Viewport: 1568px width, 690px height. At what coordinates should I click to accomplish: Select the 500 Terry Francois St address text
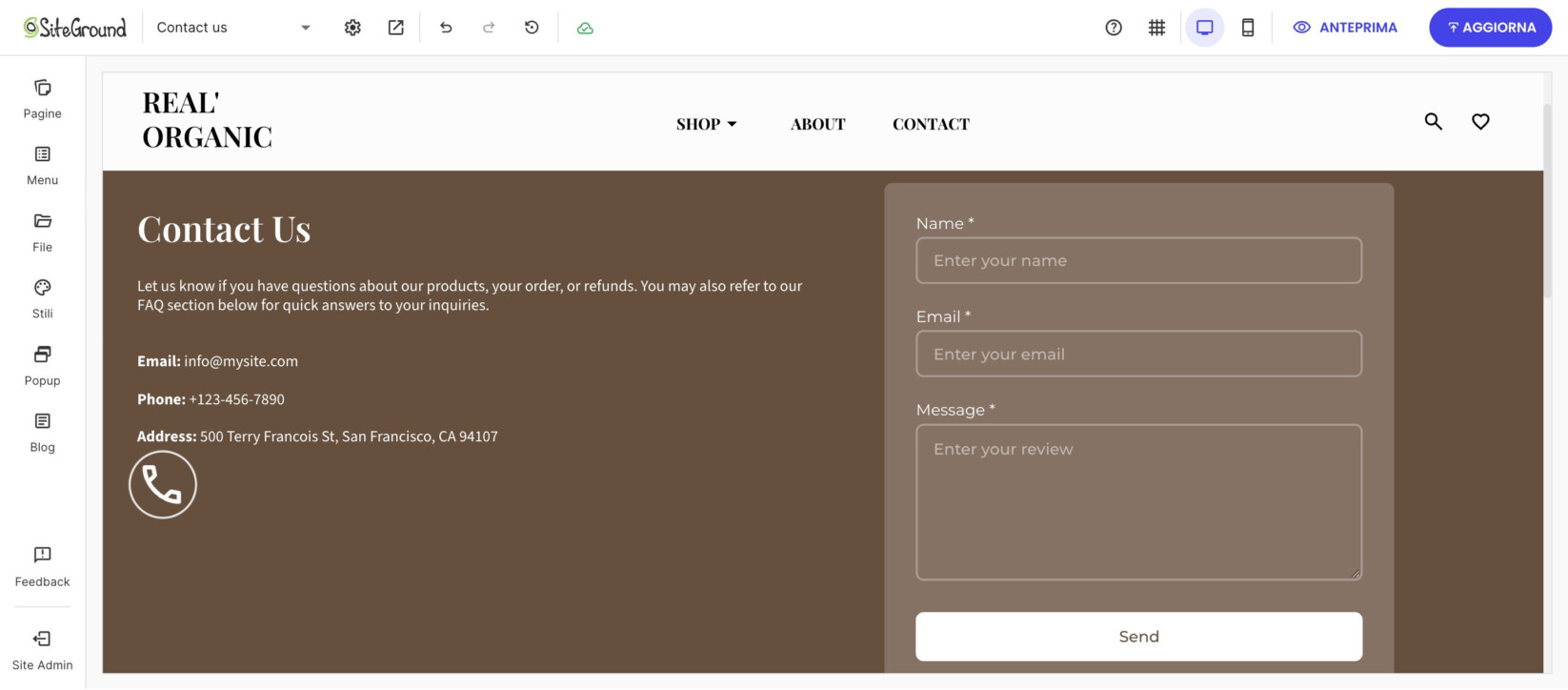point(349,436)
